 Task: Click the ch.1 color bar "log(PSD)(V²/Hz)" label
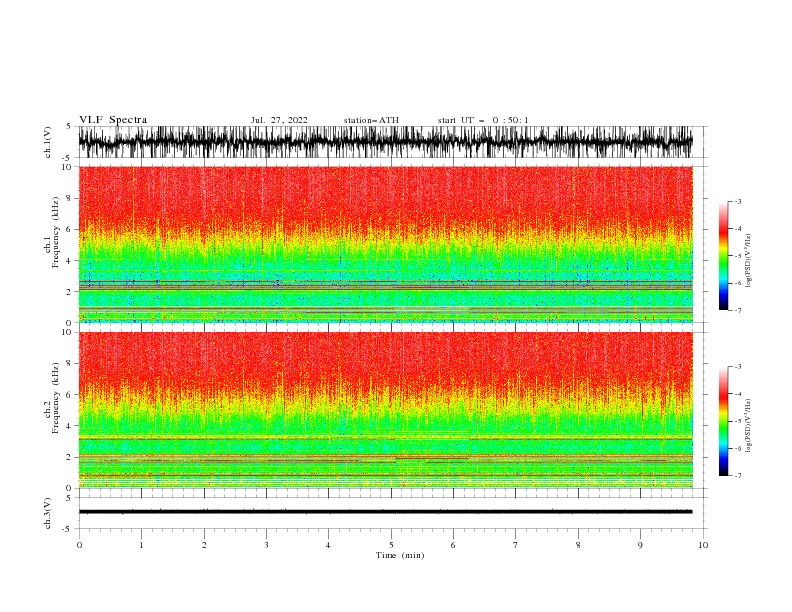pos(749,261)
